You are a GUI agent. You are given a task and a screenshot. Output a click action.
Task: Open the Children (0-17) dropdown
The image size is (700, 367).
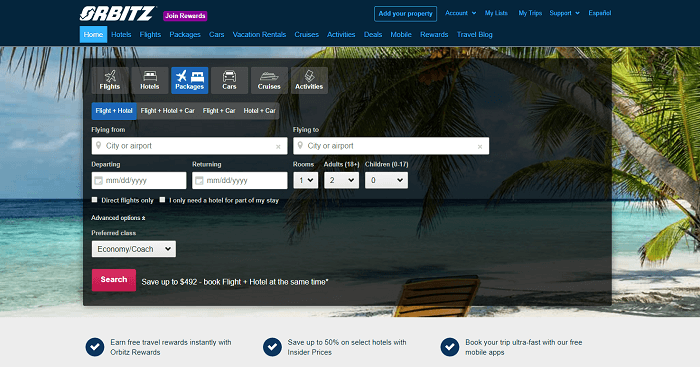pos(386,180)
